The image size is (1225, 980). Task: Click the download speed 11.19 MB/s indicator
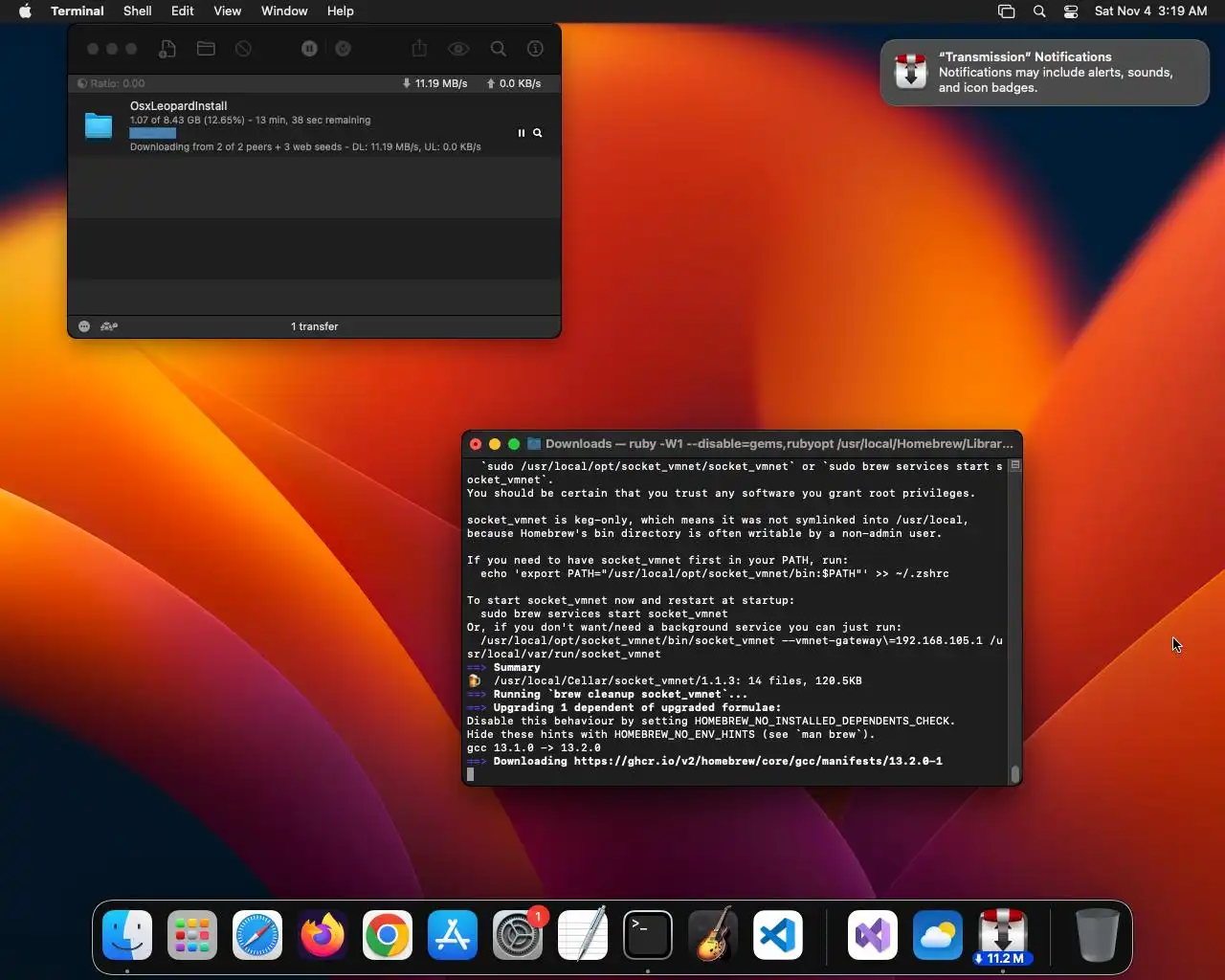click(435, 83)
